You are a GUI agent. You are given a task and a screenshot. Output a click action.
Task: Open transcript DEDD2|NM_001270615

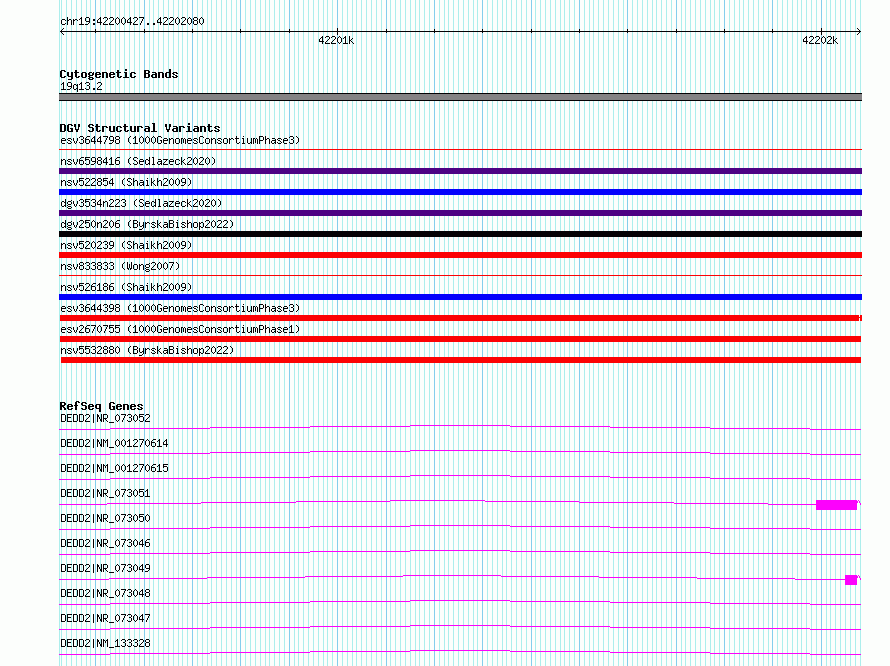coord(114,468)
